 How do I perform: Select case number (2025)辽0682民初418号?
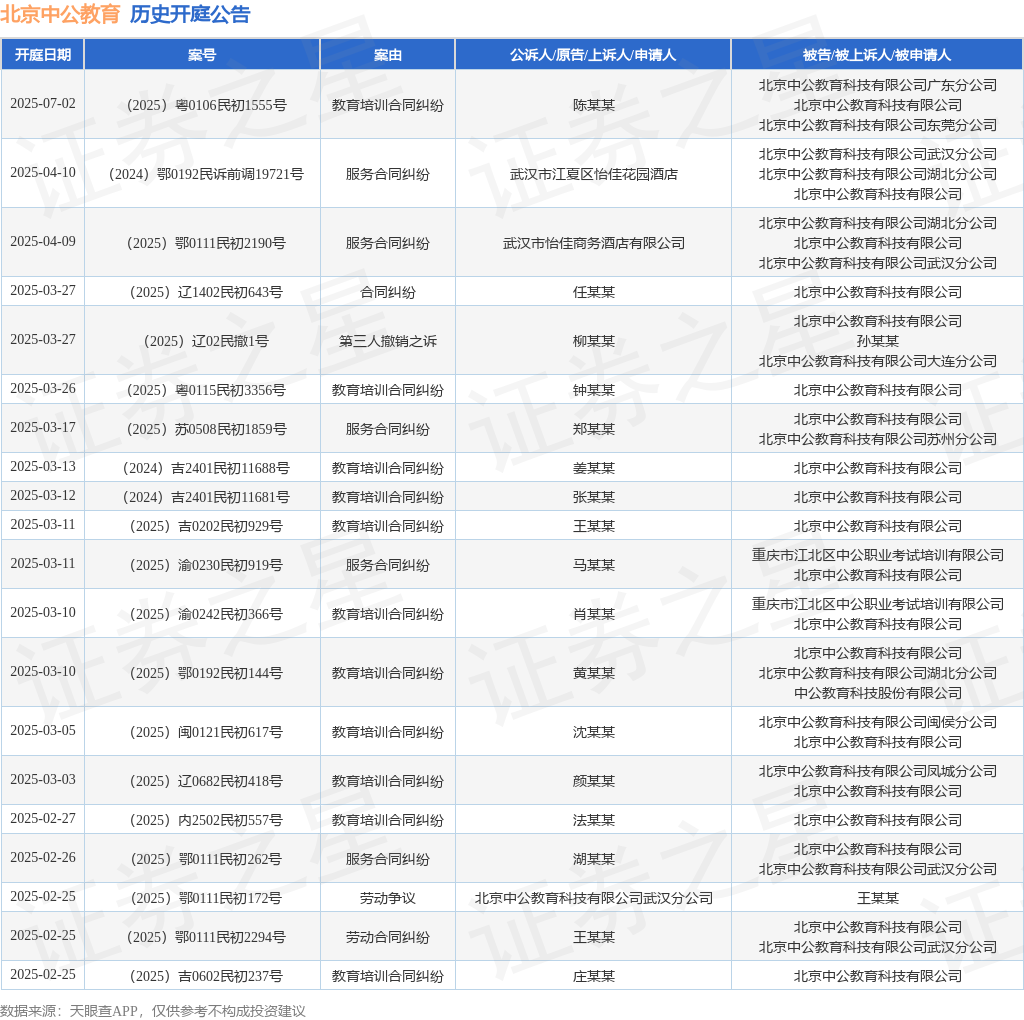coord(206,782)
